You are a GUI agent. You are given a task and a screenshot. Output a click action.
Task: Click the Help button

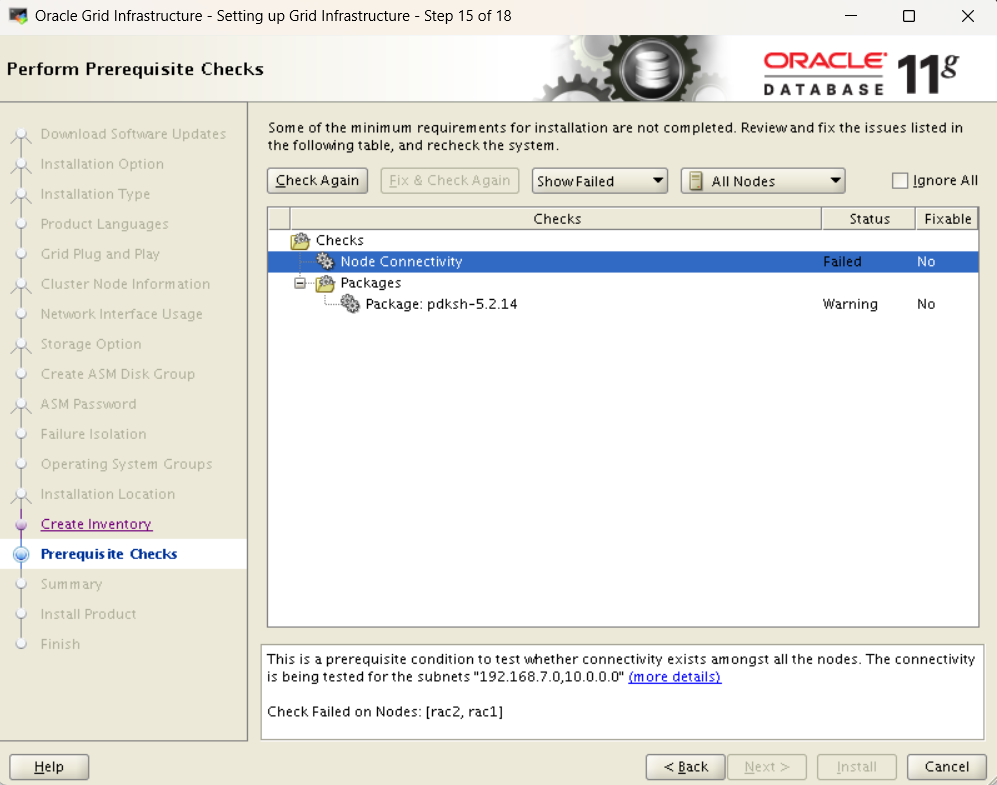coord(49,767)
